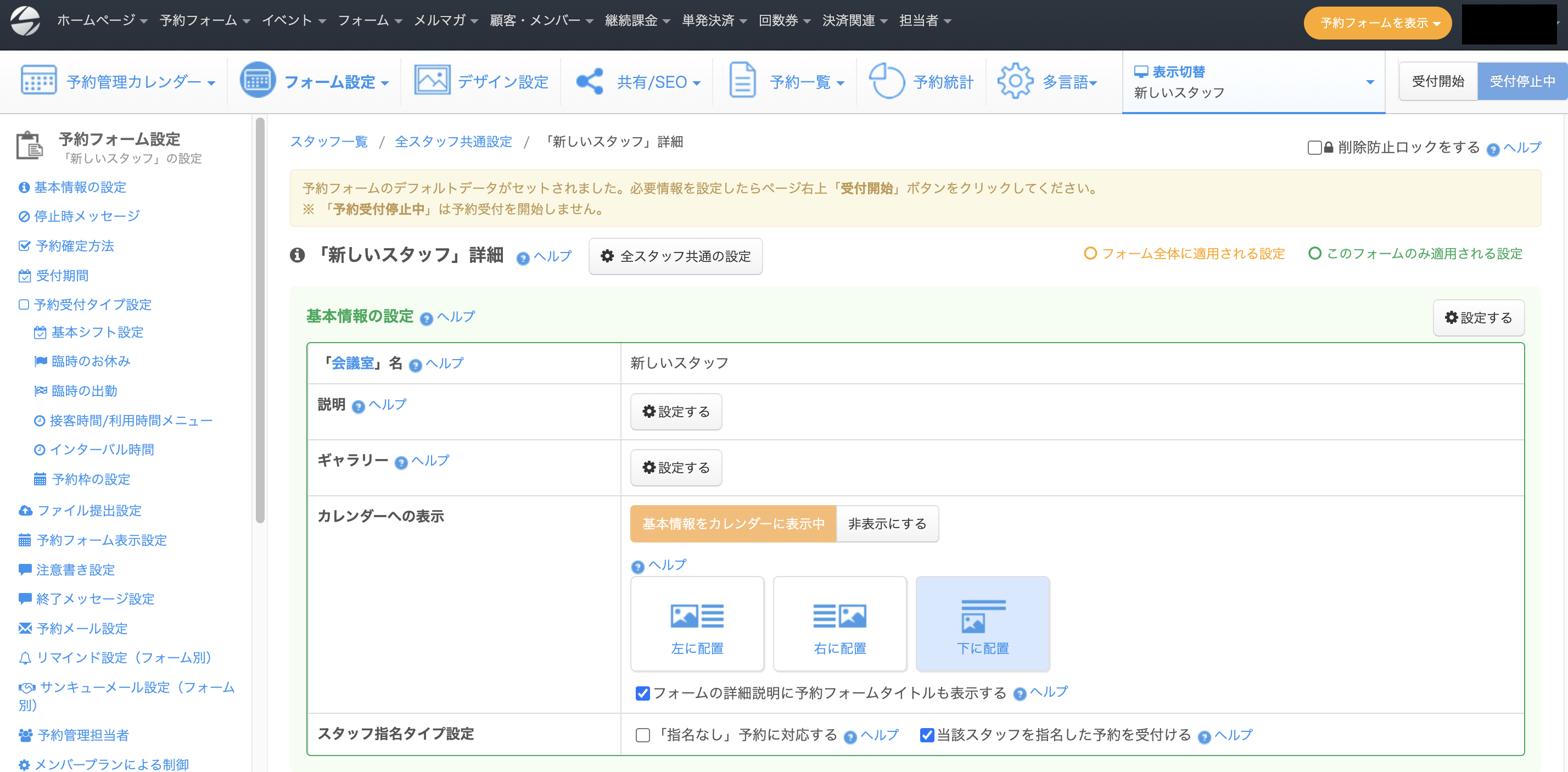Screen dimensions: 1568x772
Task: Click the 共有/SEO share icon
Action: (x=589, y=81)
